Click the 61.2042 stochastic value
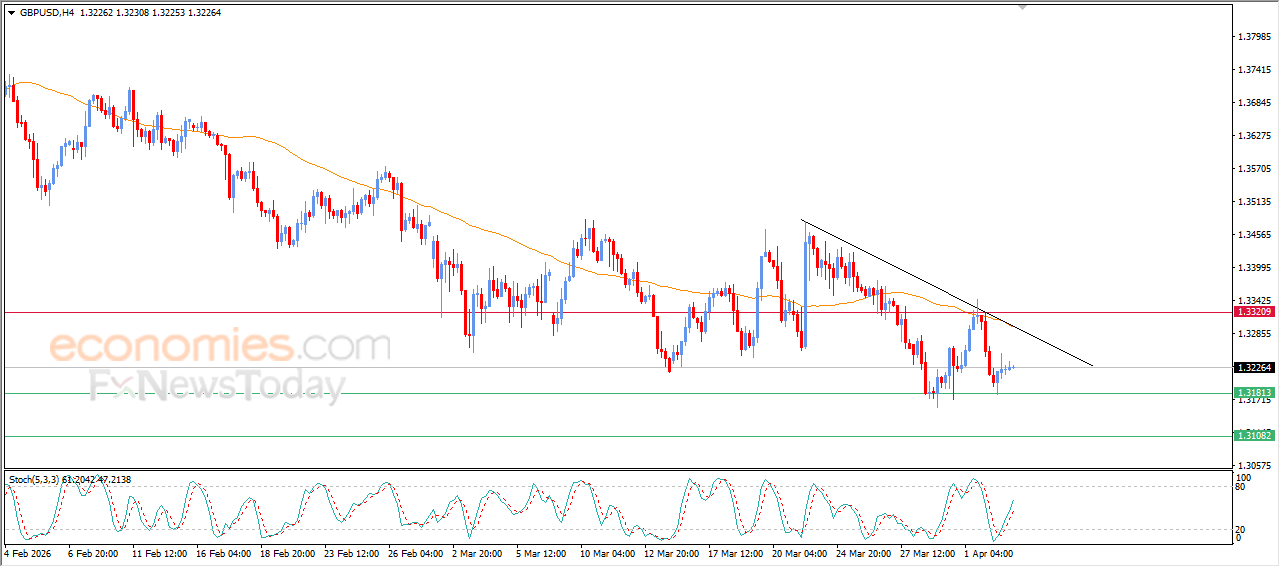This screenshot has height=567, width=1280. point(78,480)
